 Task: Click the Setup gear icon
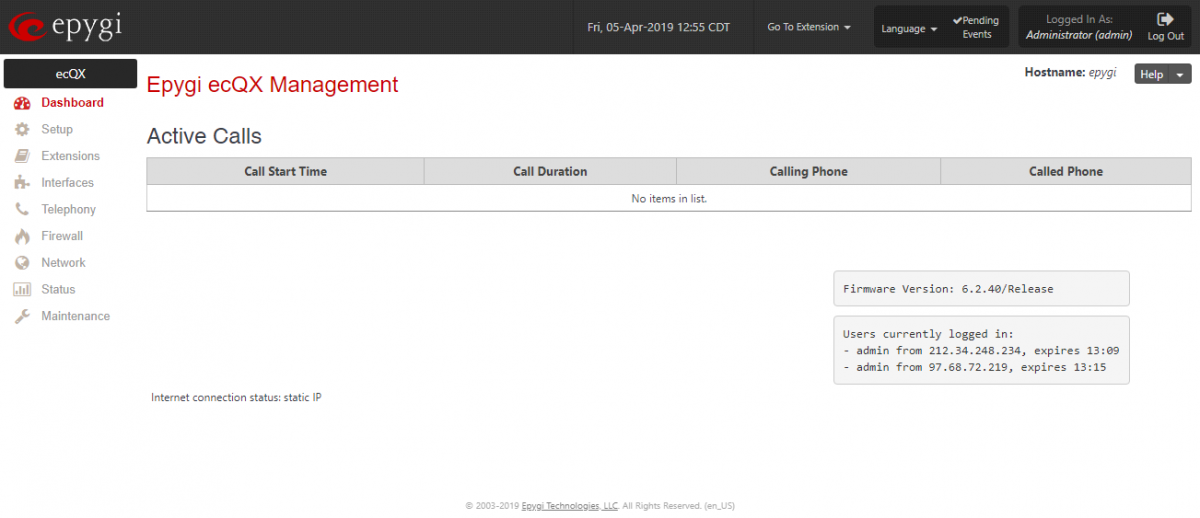coord(22,130)
